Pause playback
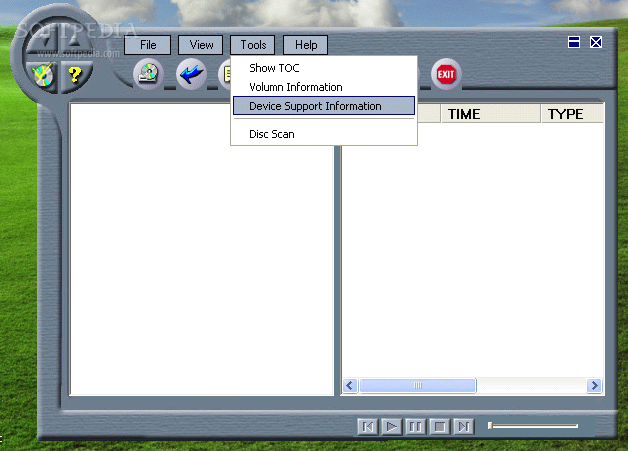 pyautogui.click(x=416, y=427)
